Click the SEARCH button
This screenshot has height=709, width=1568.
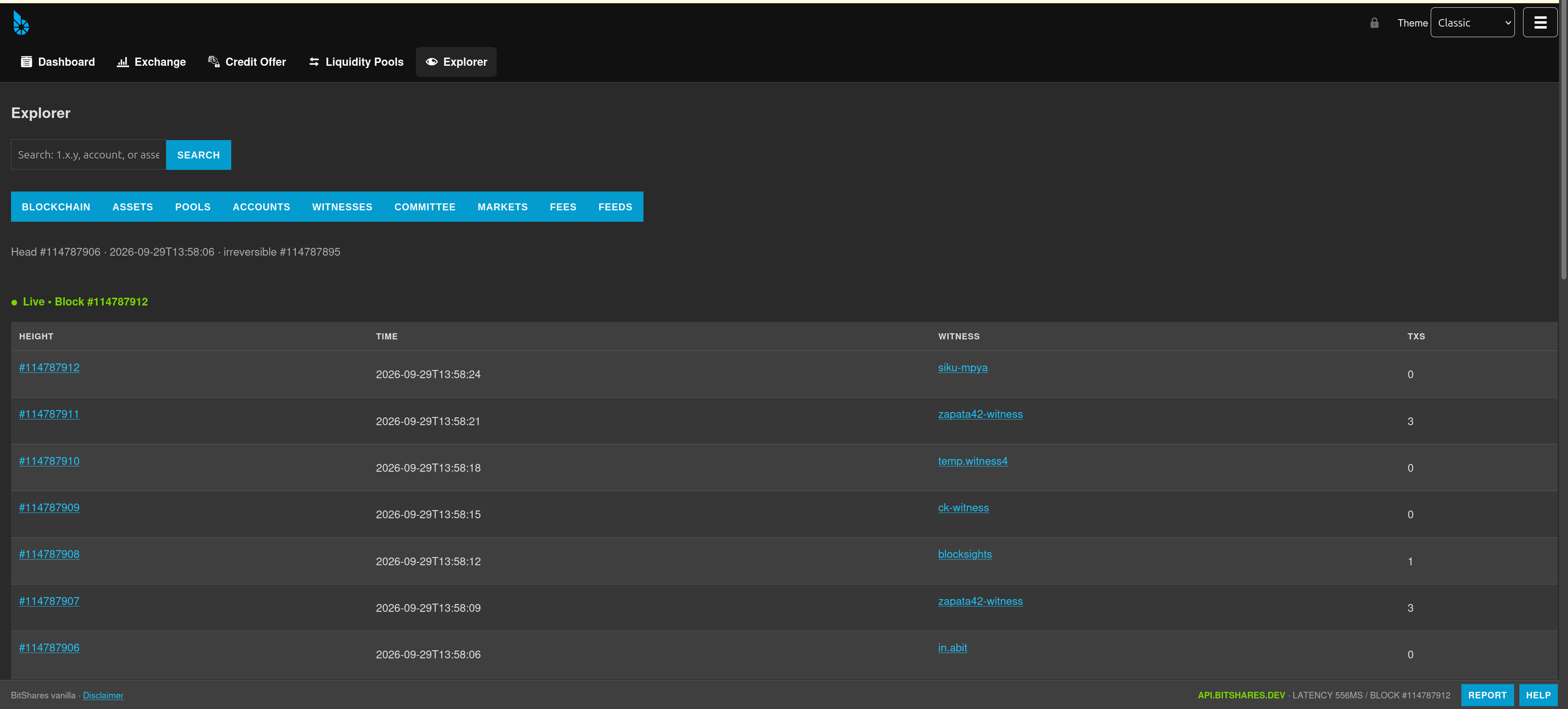199,155
